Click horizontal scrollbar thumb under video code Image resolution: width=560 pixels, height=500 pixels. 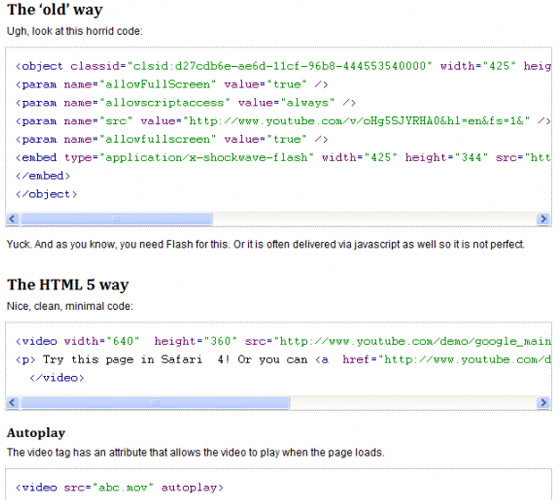coord(155,402)
